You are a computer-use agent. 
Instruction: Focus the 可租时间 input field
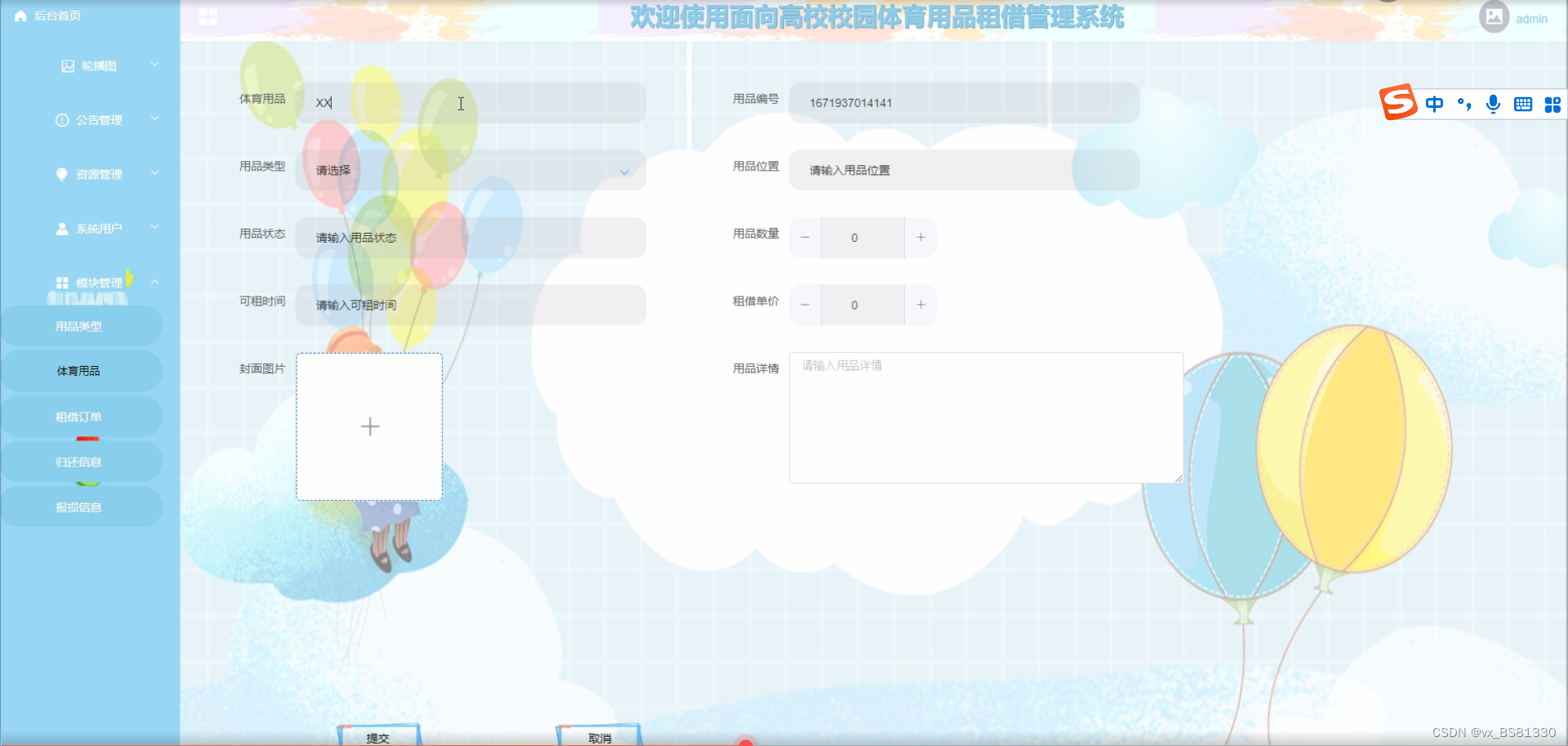(x=471, y=306)
